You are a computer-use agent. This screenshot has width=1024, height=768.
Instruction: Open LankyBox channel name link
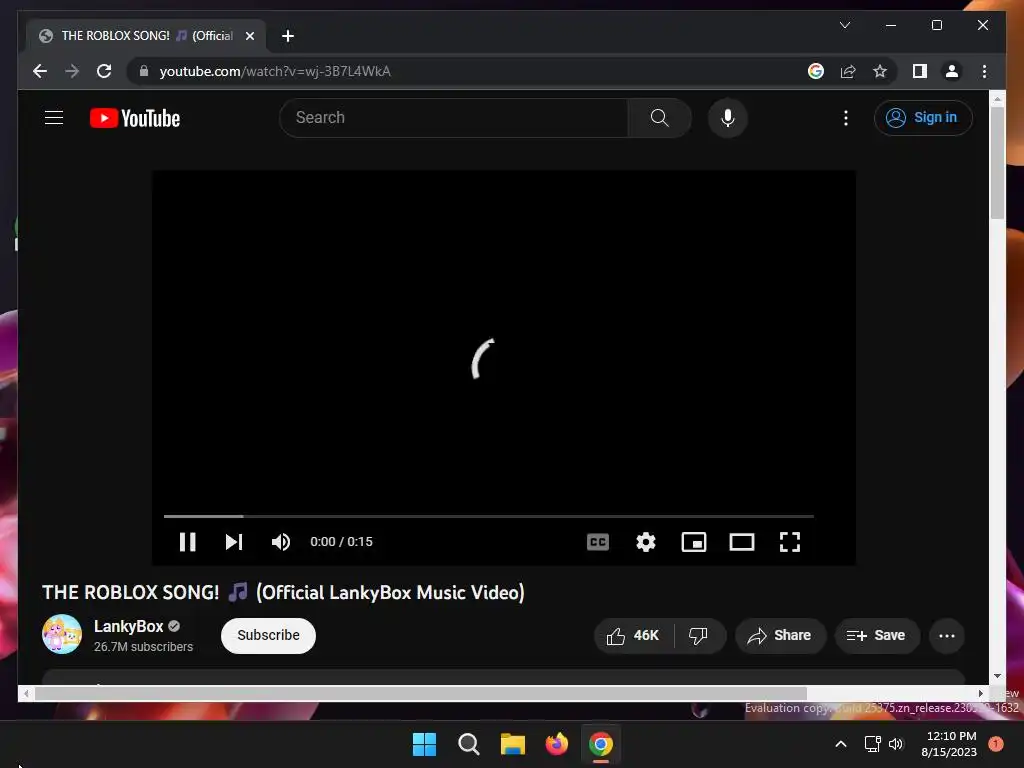(129, 626)
